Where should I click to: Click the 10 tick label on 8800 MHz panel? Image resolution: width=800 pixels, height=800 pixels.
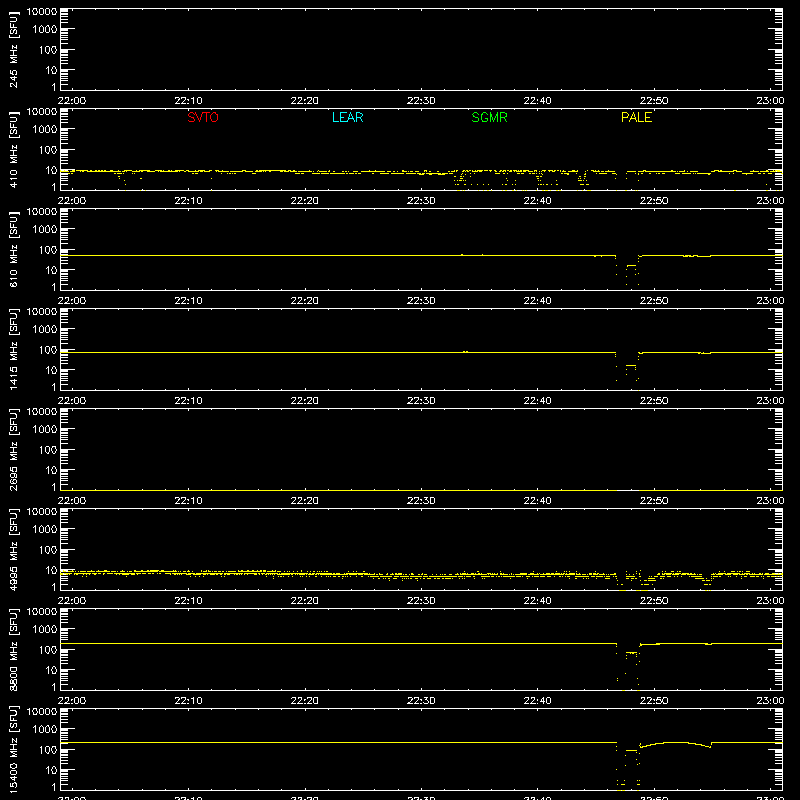click(x=52, y=670)
